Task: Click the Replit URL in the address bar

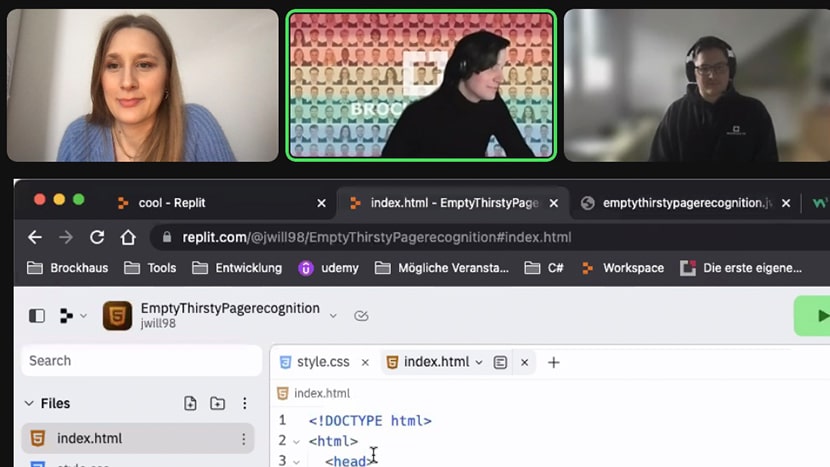Action: pyautogui.click(x=376, y=237)
